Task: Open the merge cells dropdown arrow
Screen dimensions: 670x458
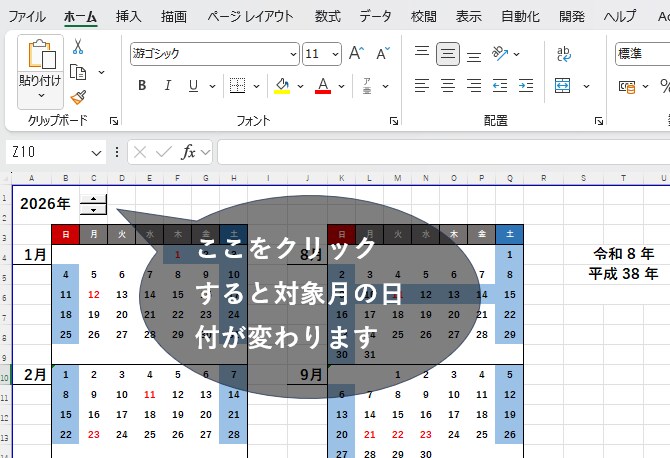Action: click(586, 86)
